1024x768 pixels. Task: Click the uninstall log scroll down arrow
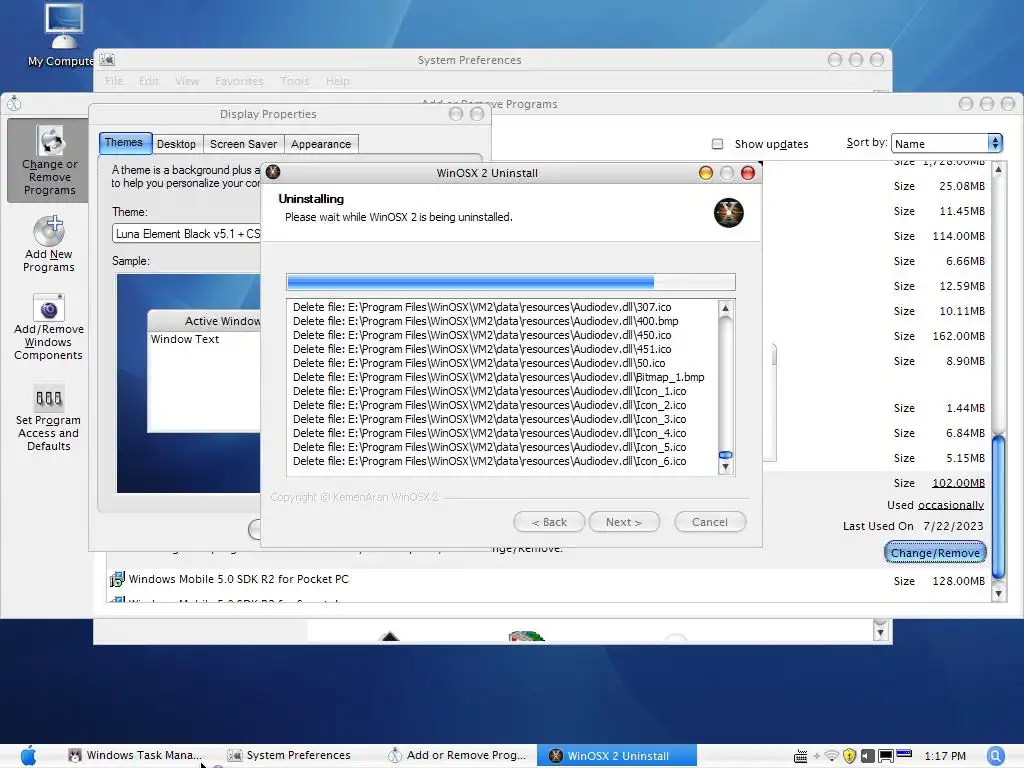726,468
